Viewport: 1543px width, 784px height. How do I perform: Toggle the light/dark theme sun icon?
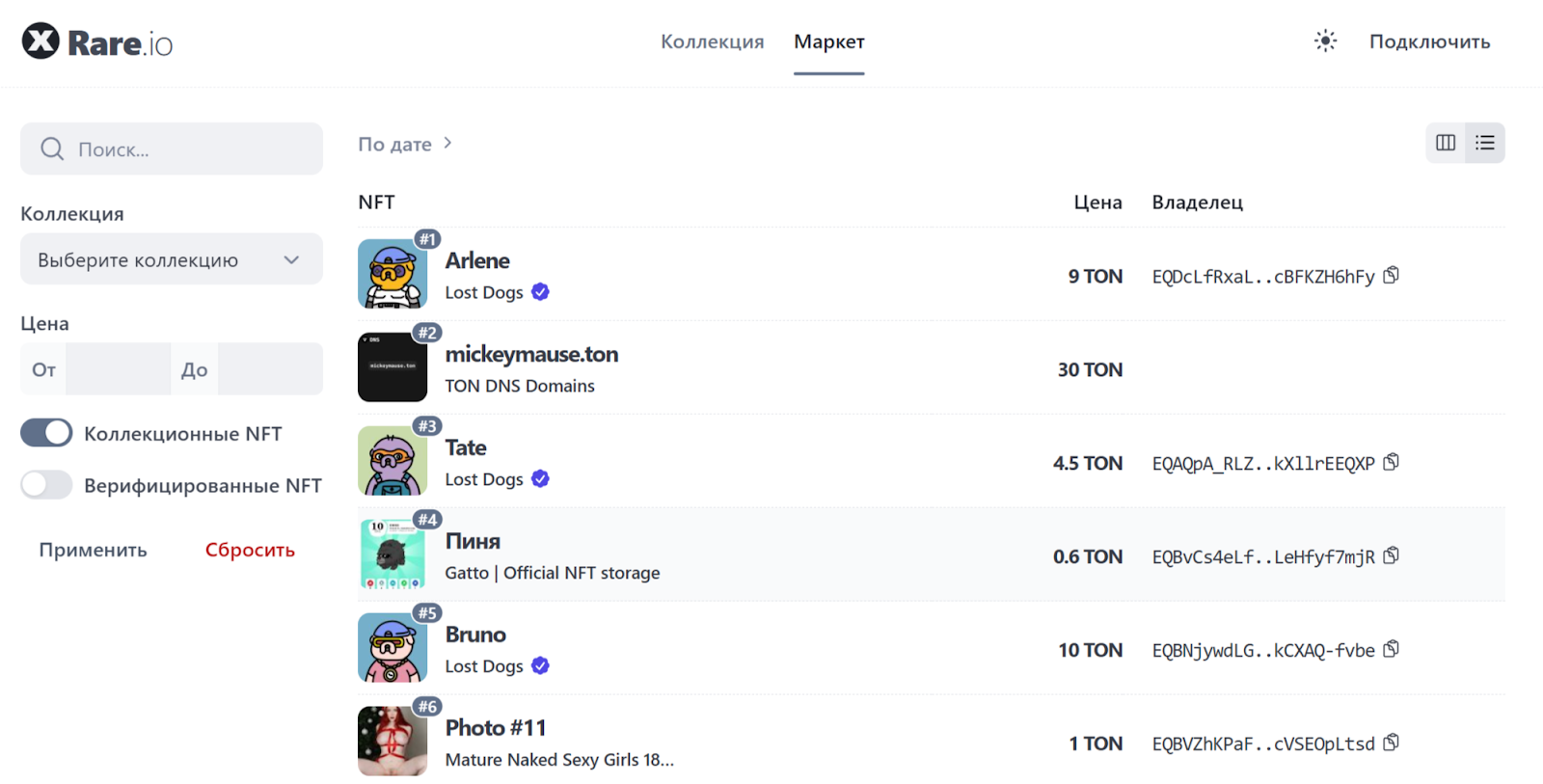(x=1325, y=41)
